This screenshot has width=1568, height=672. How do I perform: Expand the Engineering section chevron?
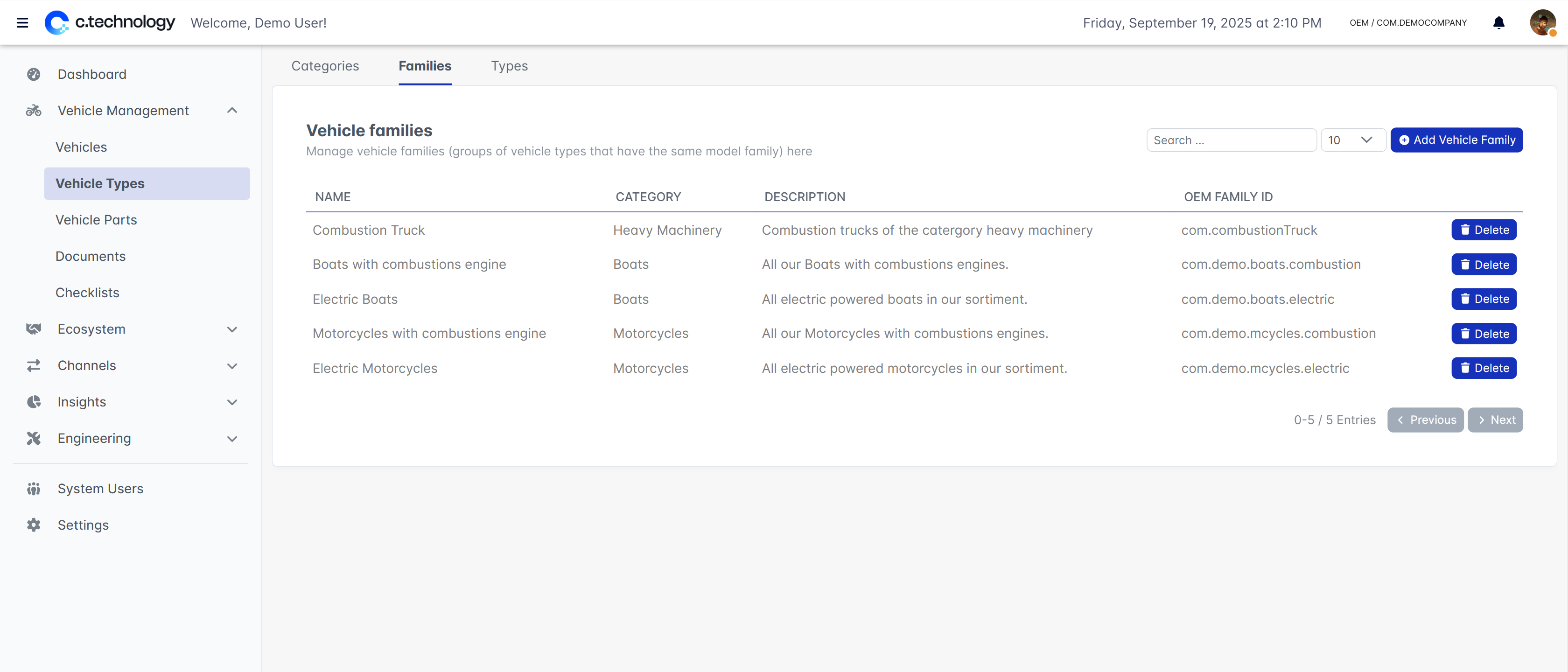(232, 438)
